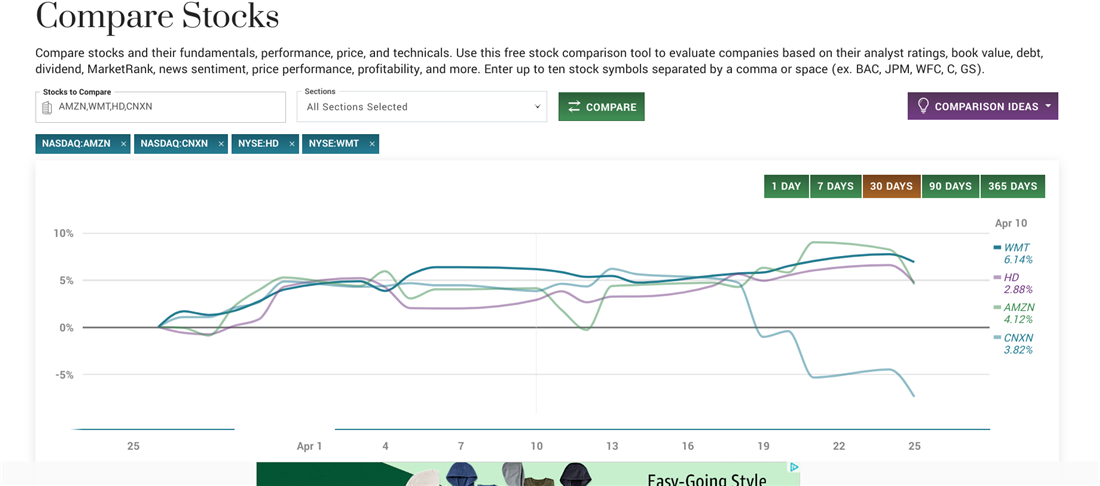Toggle the HD series in chart legend
This screenshot has width=1100, height=486.
(x=1010, y=277)
